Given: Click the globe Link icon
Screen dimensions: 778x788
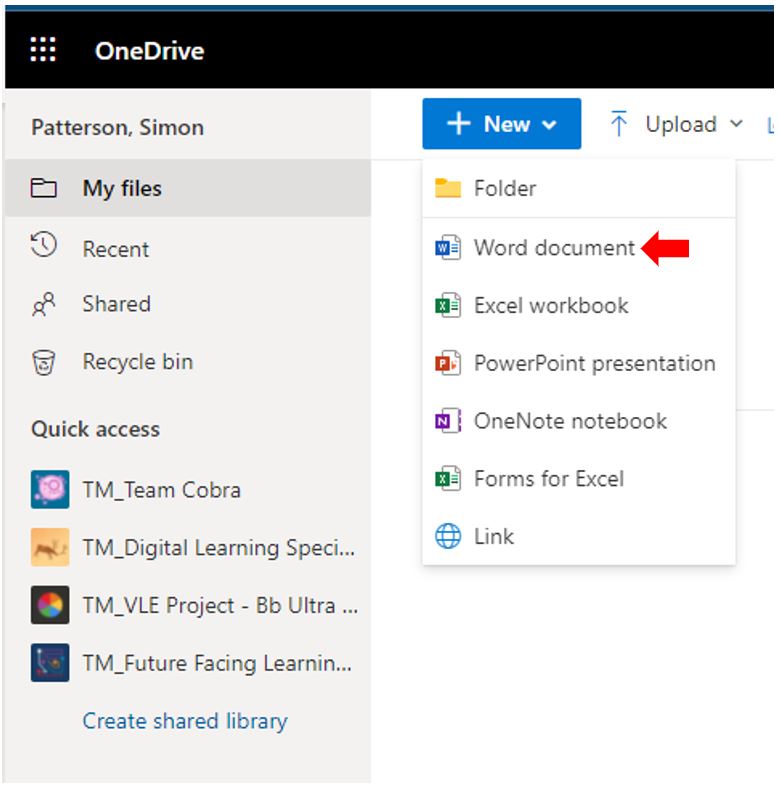Looking at the screenshot, I should coord(448,536).
